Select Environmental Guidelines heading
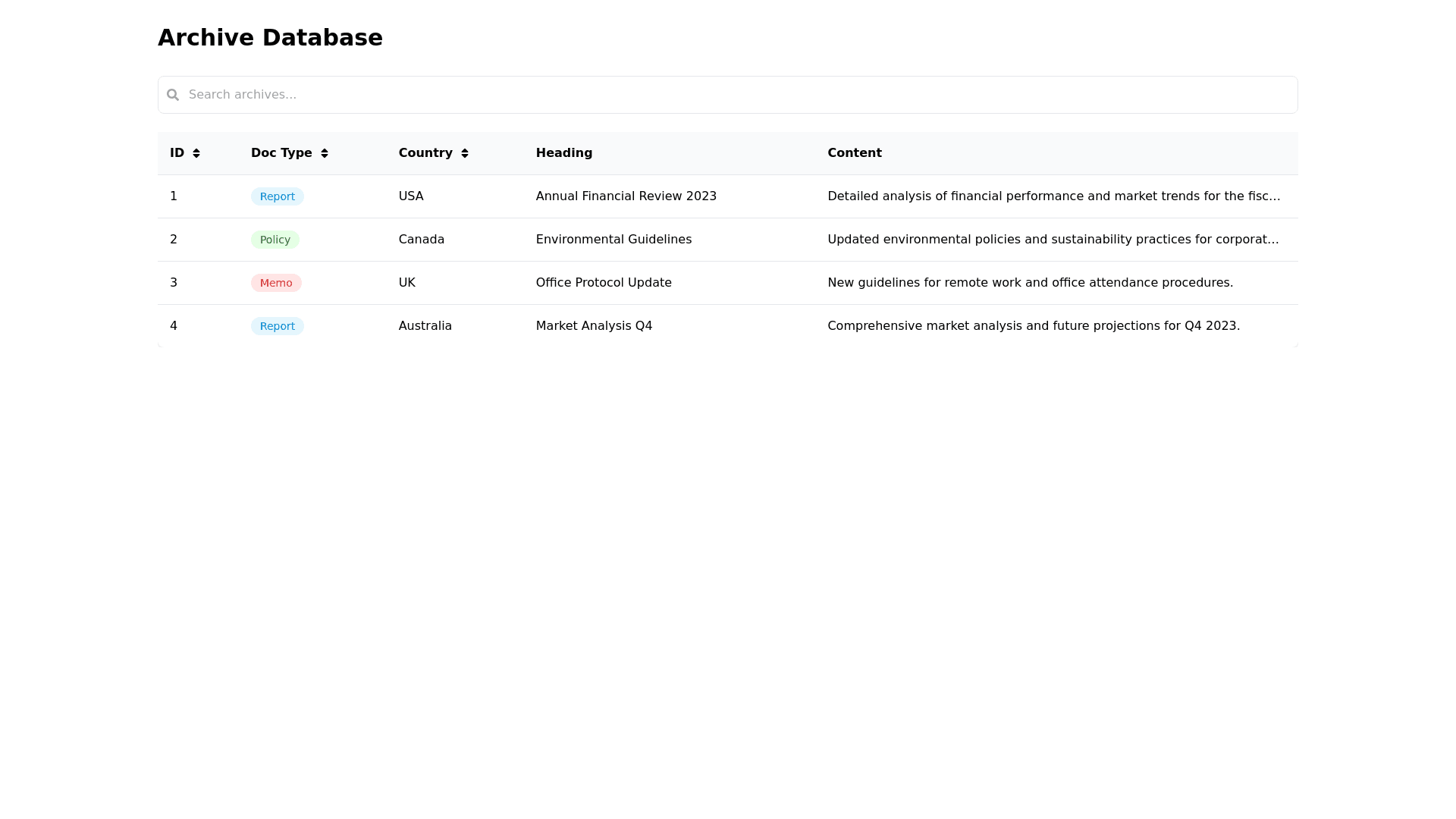Screen dimensions: 1456x819 click(x=613, y=240)
